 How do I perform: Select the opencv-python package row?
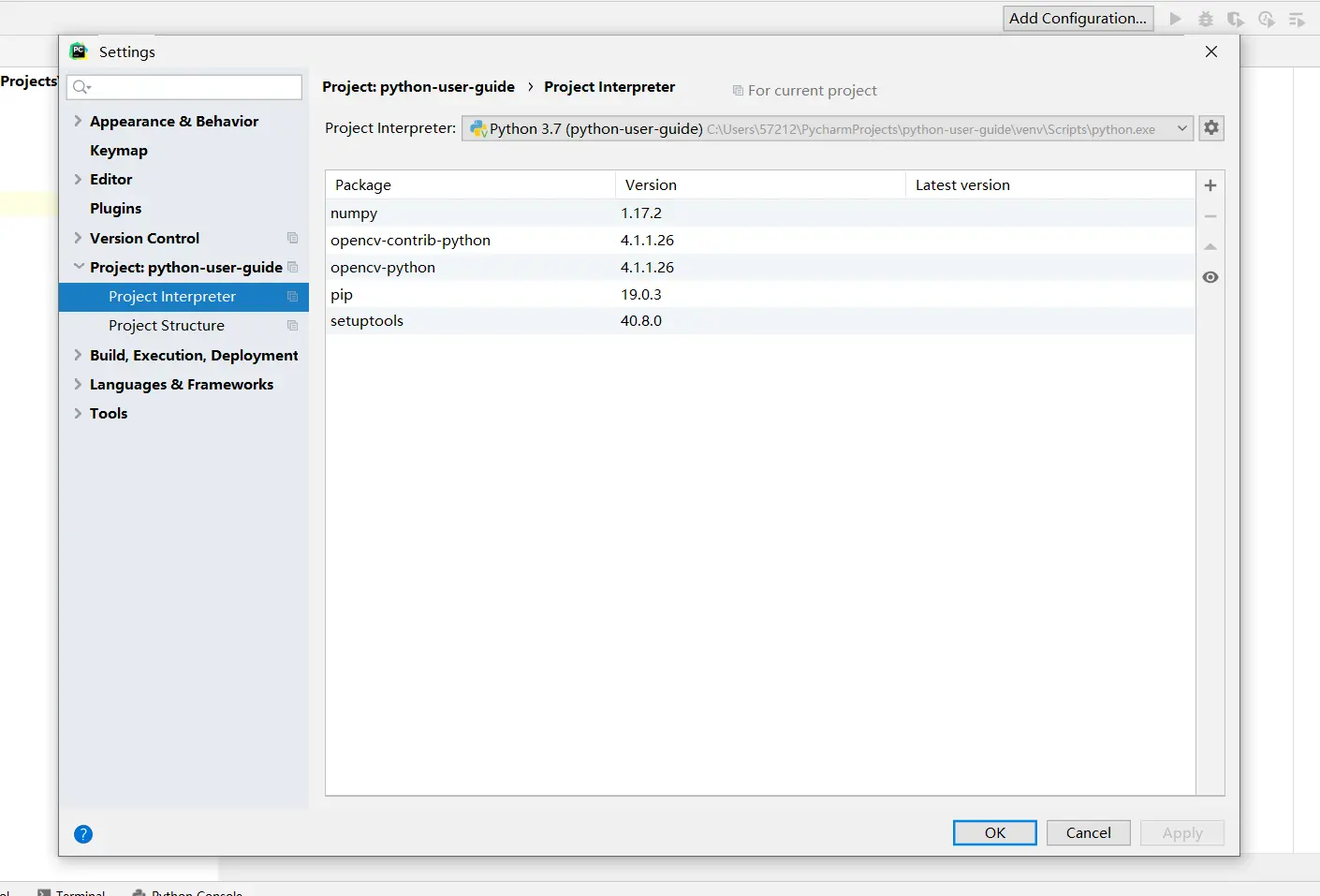pyautogui.click(x=760, y=268)
